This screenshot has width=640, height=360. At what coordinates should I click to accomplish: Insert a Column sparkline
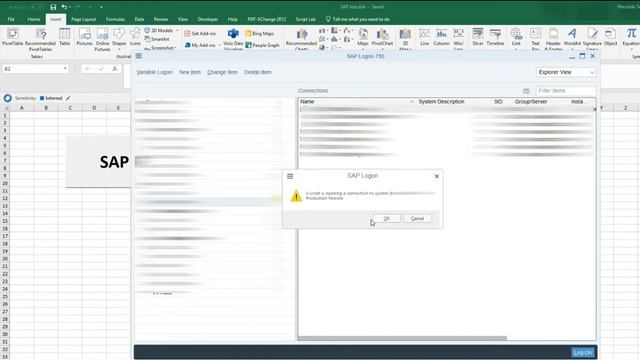[441, 37]
